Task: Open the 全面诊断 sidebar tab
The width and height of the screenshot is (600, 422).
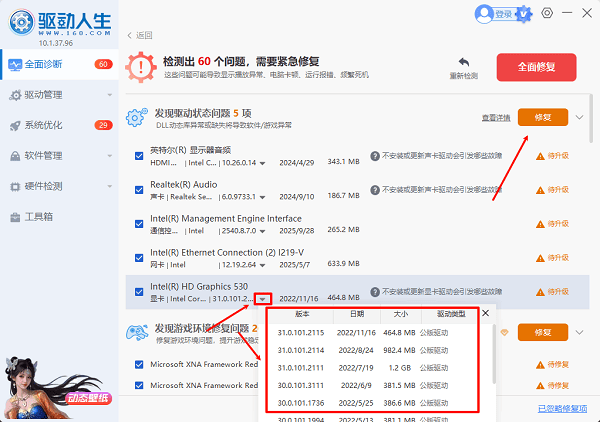Action: tap(60, 64)
